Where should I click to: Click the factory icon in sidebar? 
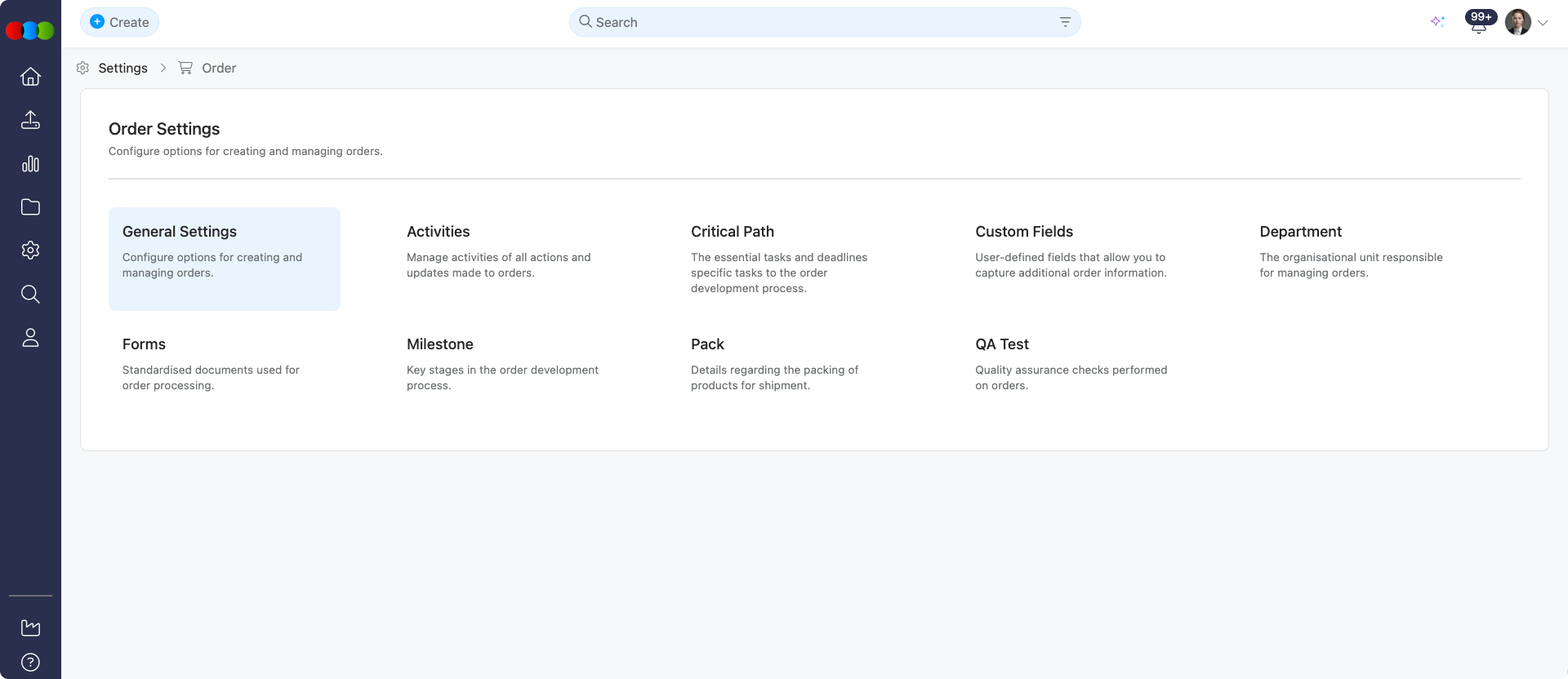(x=30, y=628)
